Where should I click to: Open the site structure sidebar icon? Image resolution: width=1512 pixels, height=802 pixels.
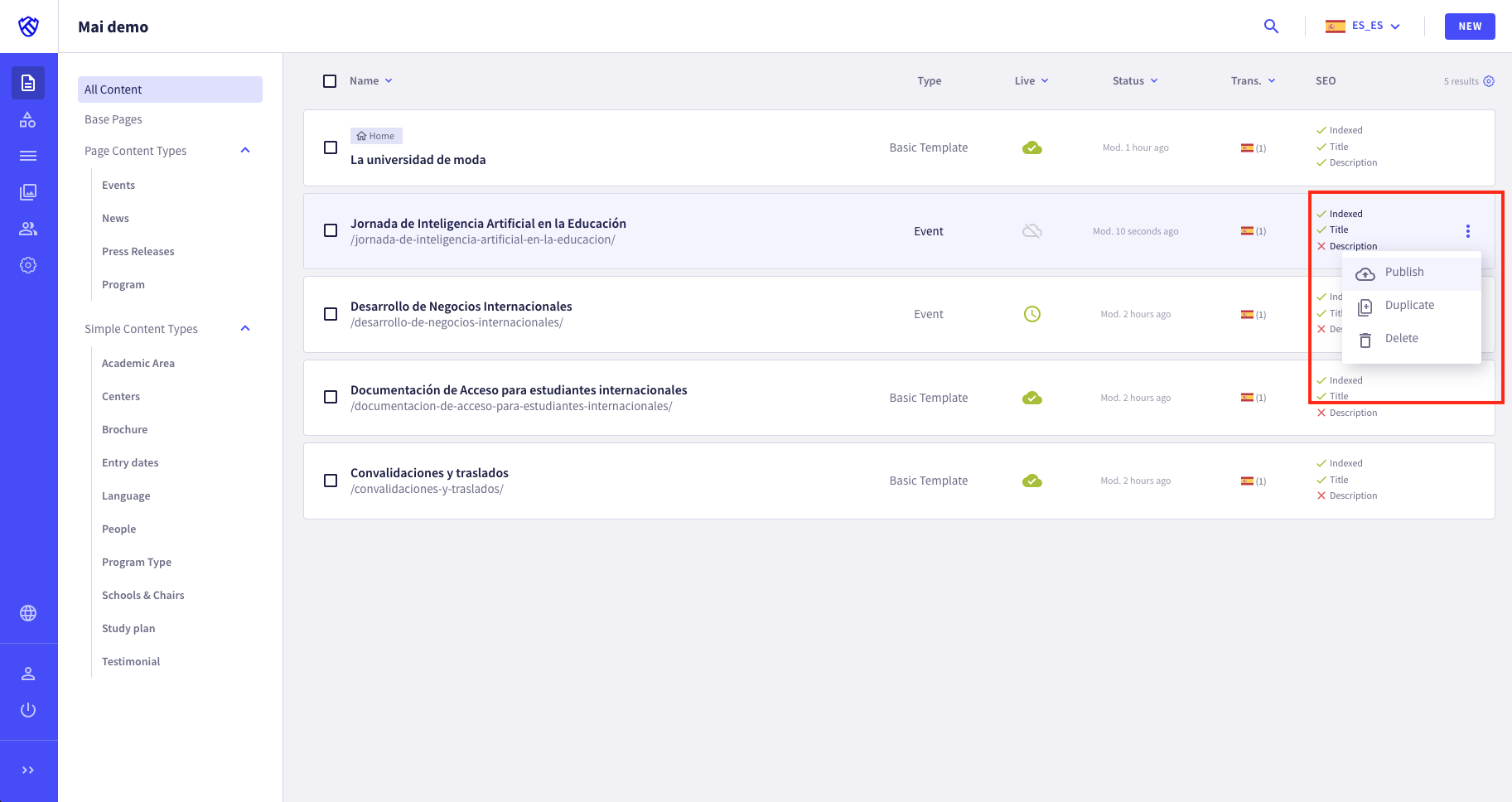28,119
